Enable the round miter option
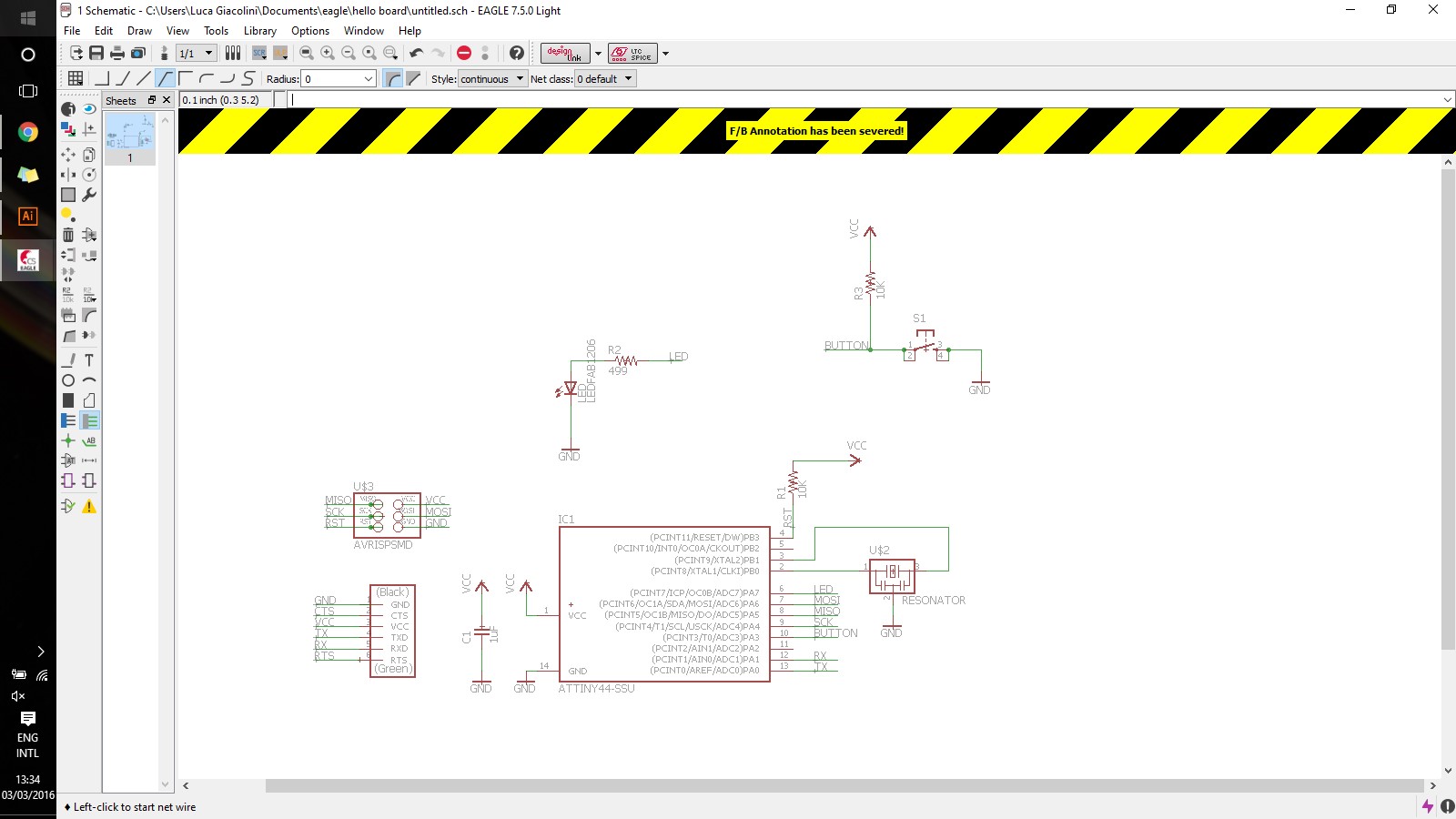Screen dimensions: 1456x819 tap(393, 79)
